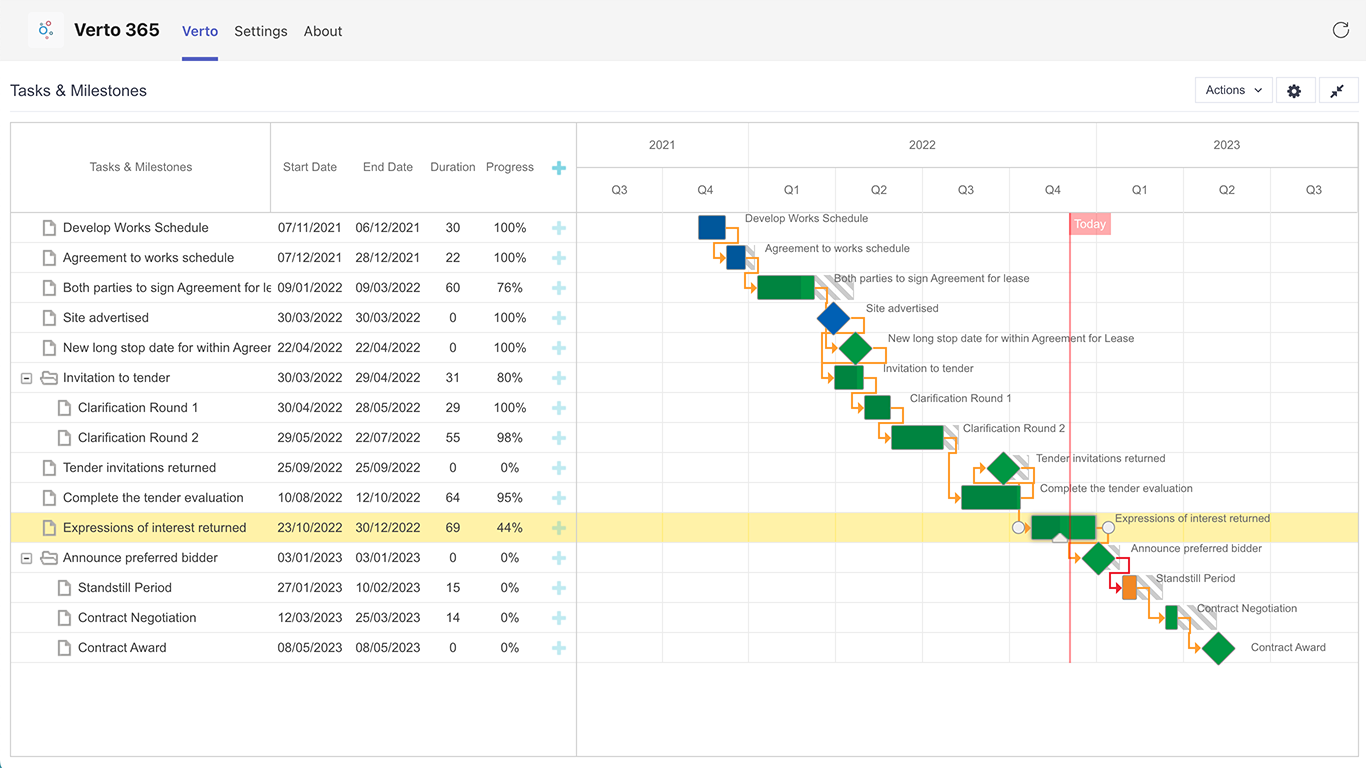
Task: Click the Contract Award milestone diamond
Action: coord(1218,648)
